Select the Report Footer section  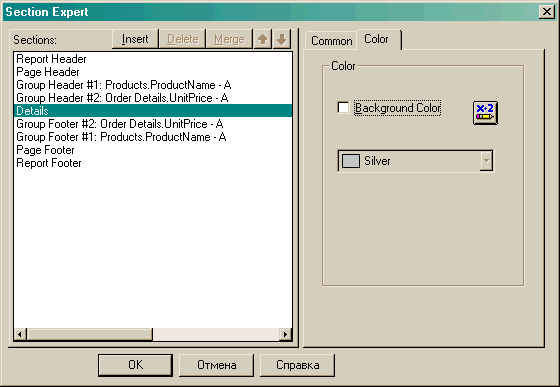pyautogui.click(x=49, y=163)
